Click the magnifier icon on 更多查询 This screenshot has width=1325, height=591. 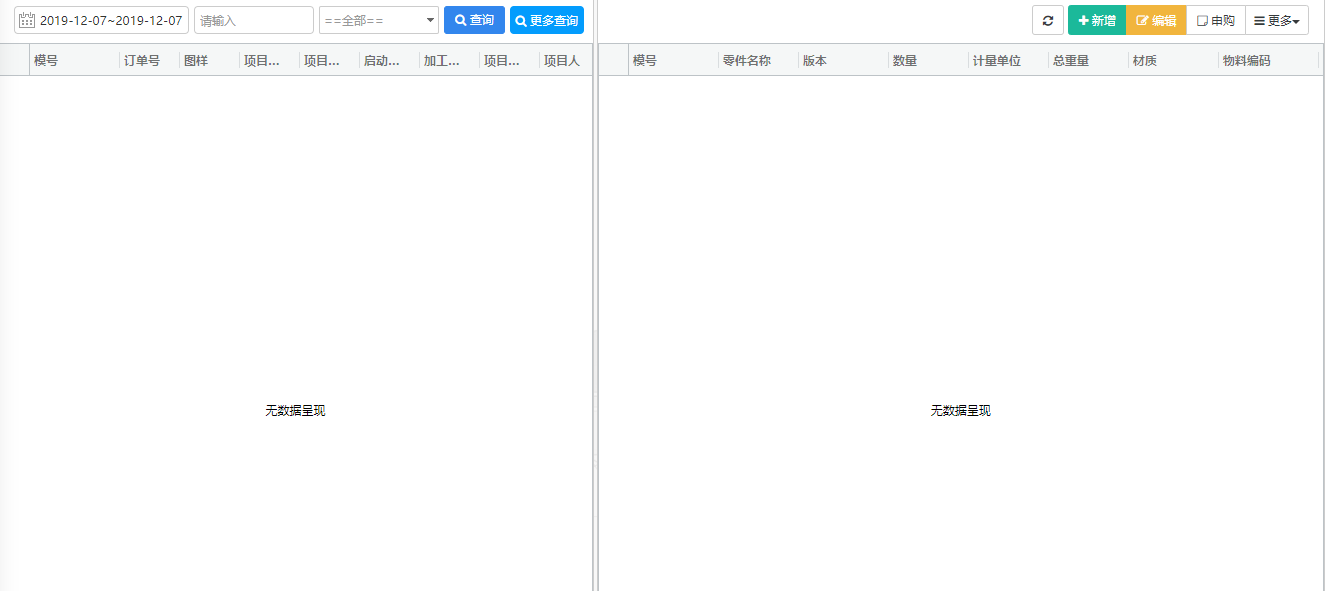click(x=520, y=19)
